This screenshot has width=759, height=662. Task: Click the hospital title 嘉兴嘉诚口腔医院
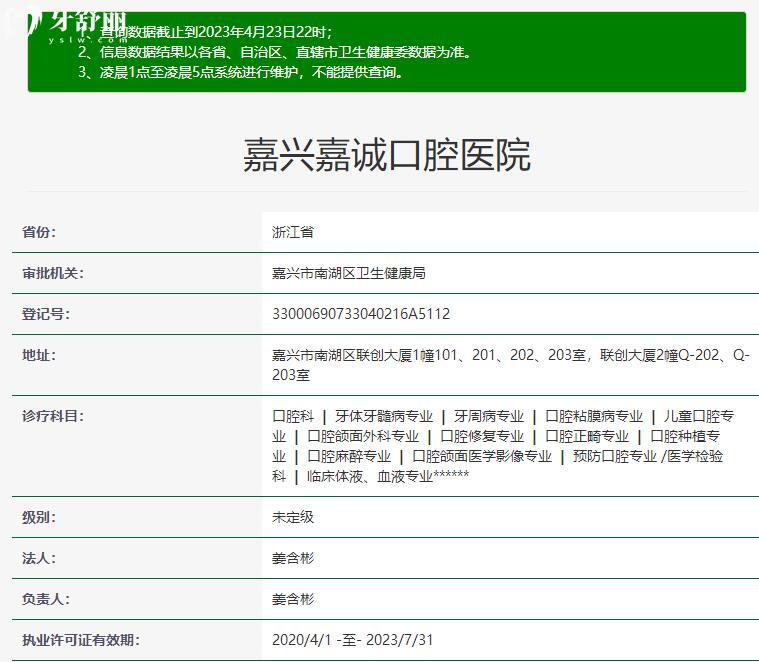(x=386, y=155)
